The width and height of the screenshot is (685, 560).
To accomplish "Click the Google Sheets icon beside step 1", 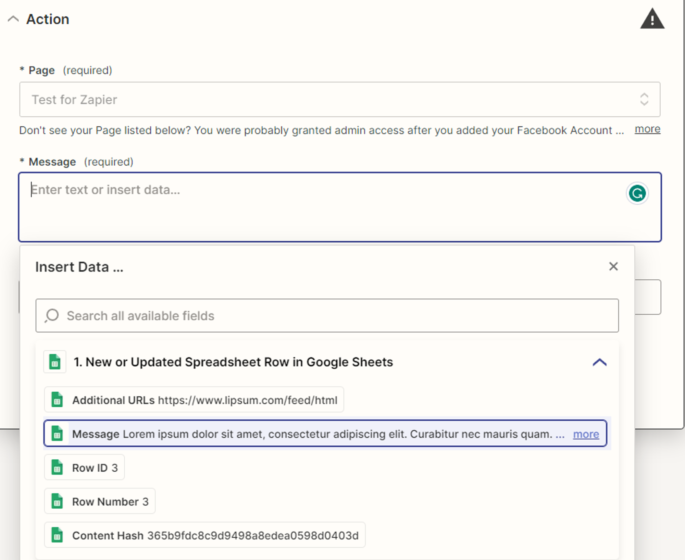I will click(x=55, y=362).
